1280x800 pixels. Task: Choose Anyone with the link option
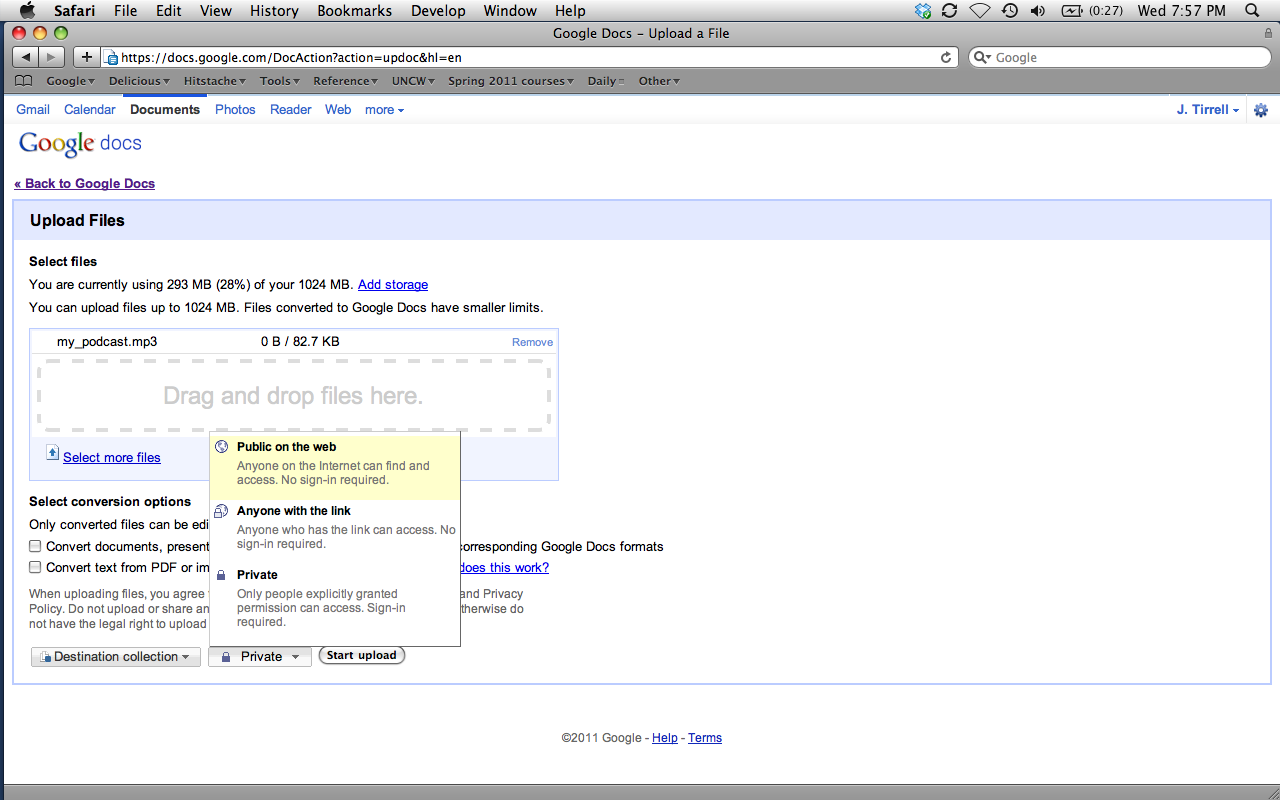click(335, 527)
